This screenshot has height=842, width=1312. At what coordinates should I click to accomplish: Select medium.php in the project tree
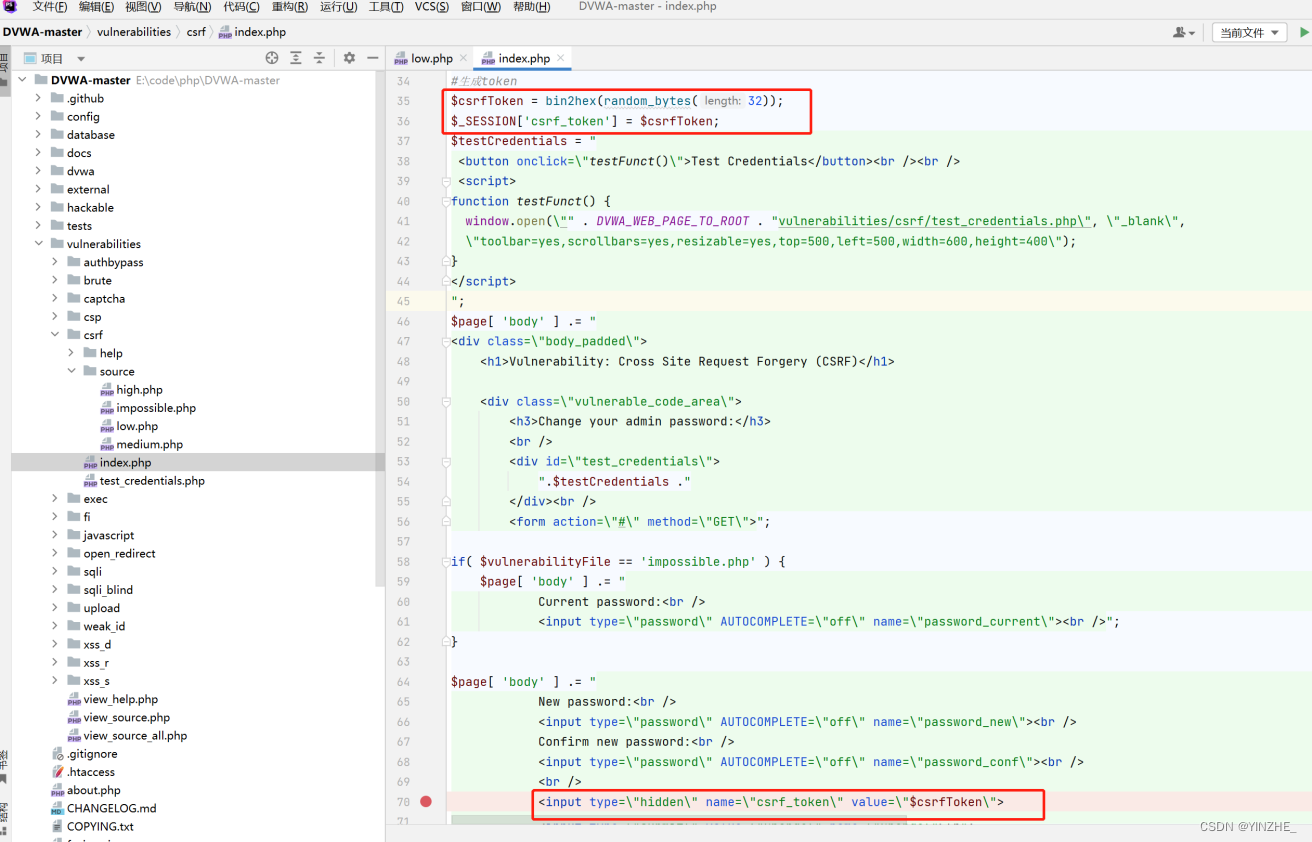click(x=149, y=444)
